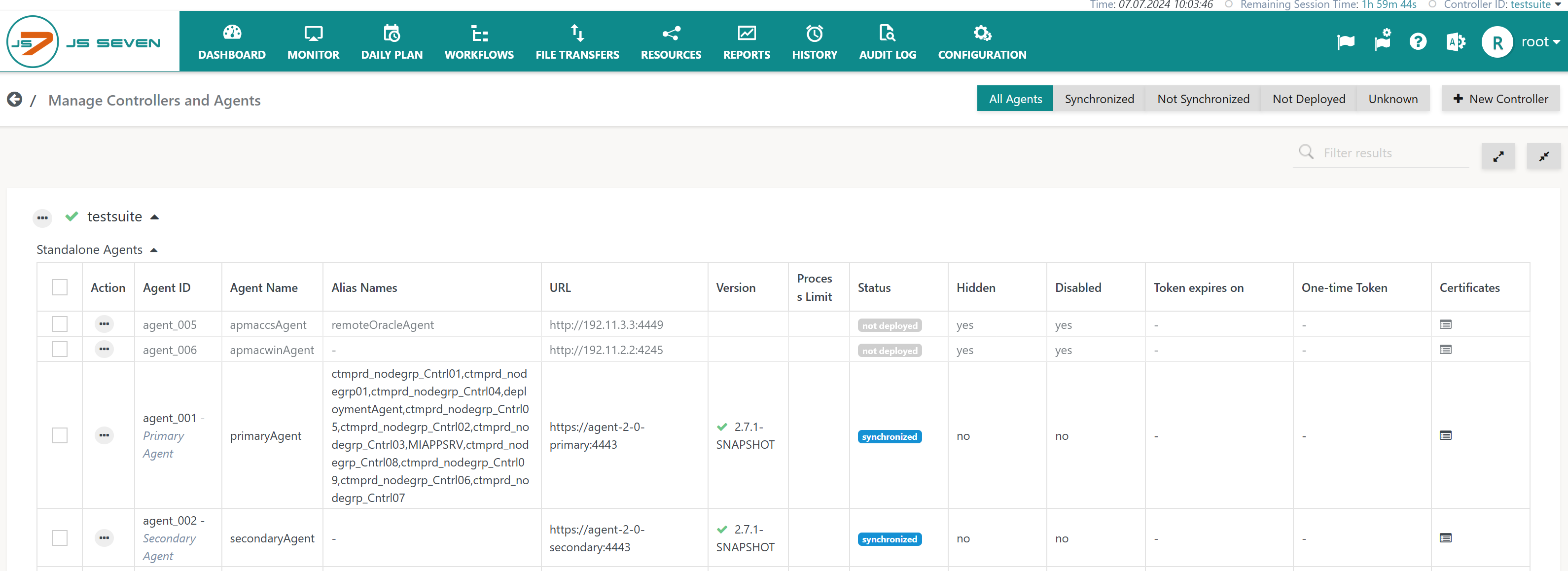Click the Agent ID column header
1568x571 pixels.
click(x=167, y=287)
